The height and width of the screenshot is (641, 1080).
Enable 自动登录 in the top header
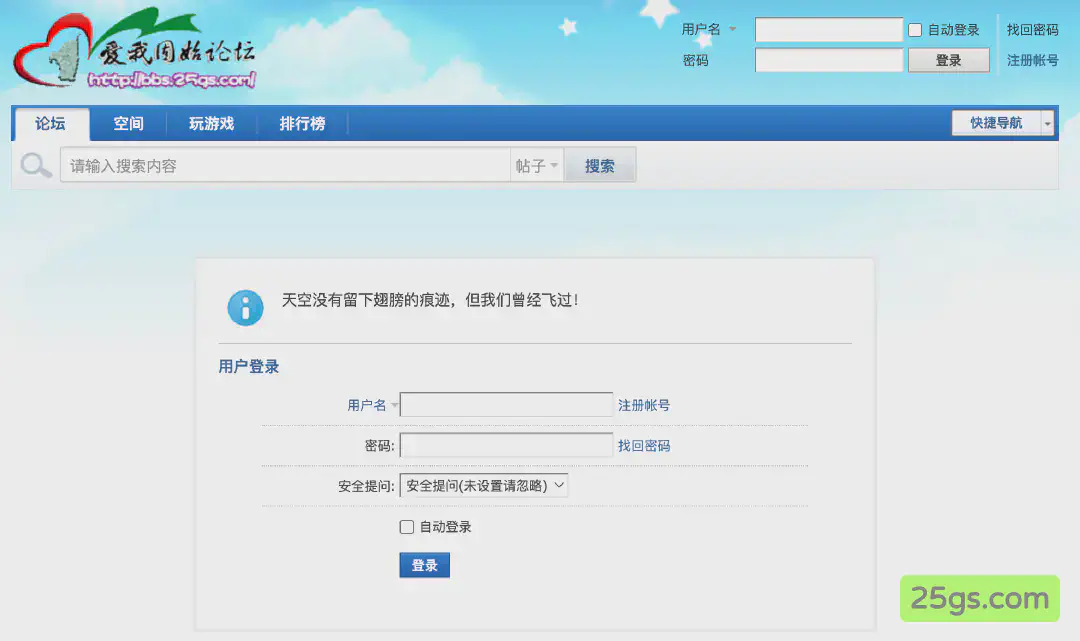pos(915,30)
